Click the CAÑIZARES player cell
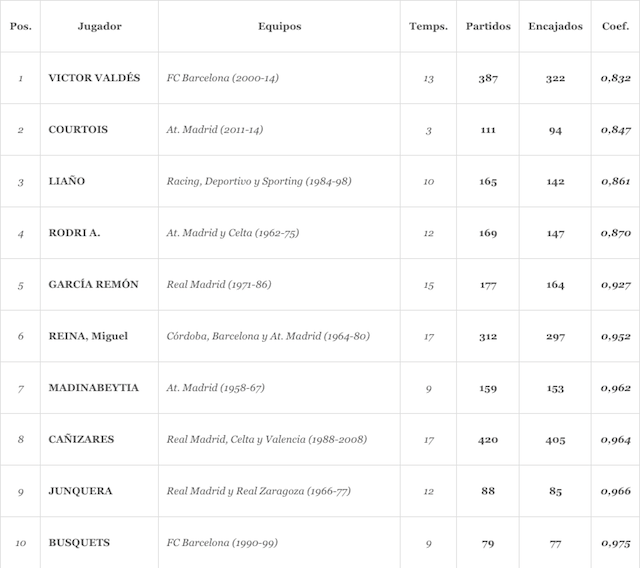The height and width of the screenshot is (568, 640). pyautogui.click(x=81, y=439)
